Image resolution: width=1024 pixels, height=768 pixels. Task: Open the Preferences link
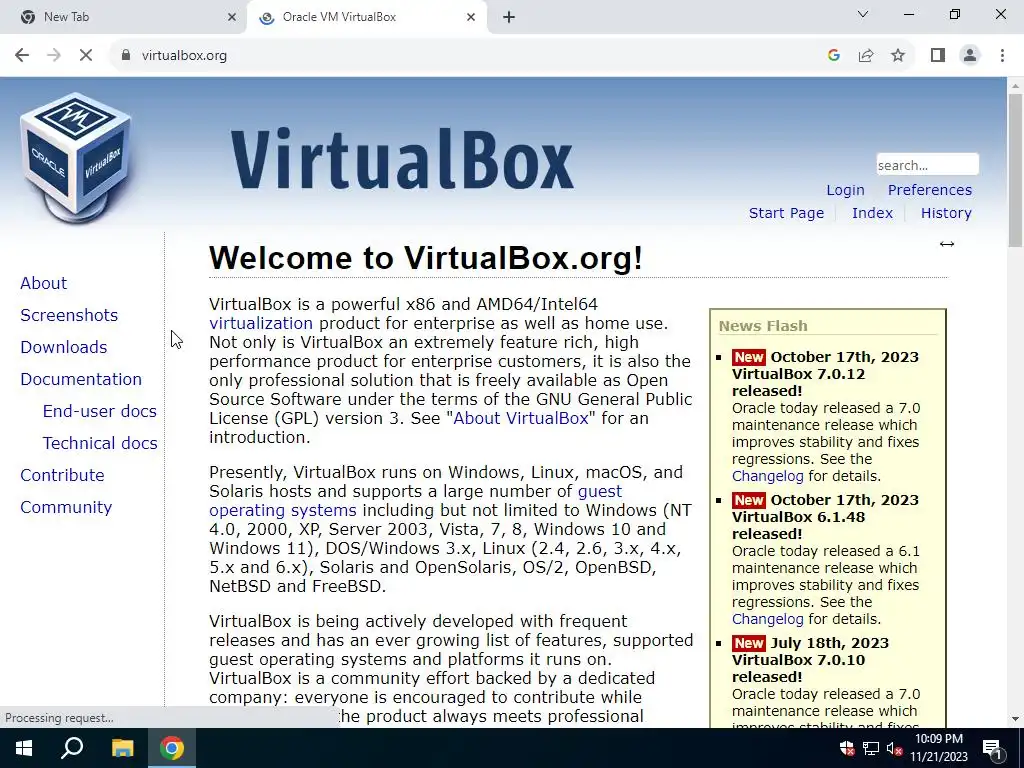pyautogui.click(x=929, y=190)
